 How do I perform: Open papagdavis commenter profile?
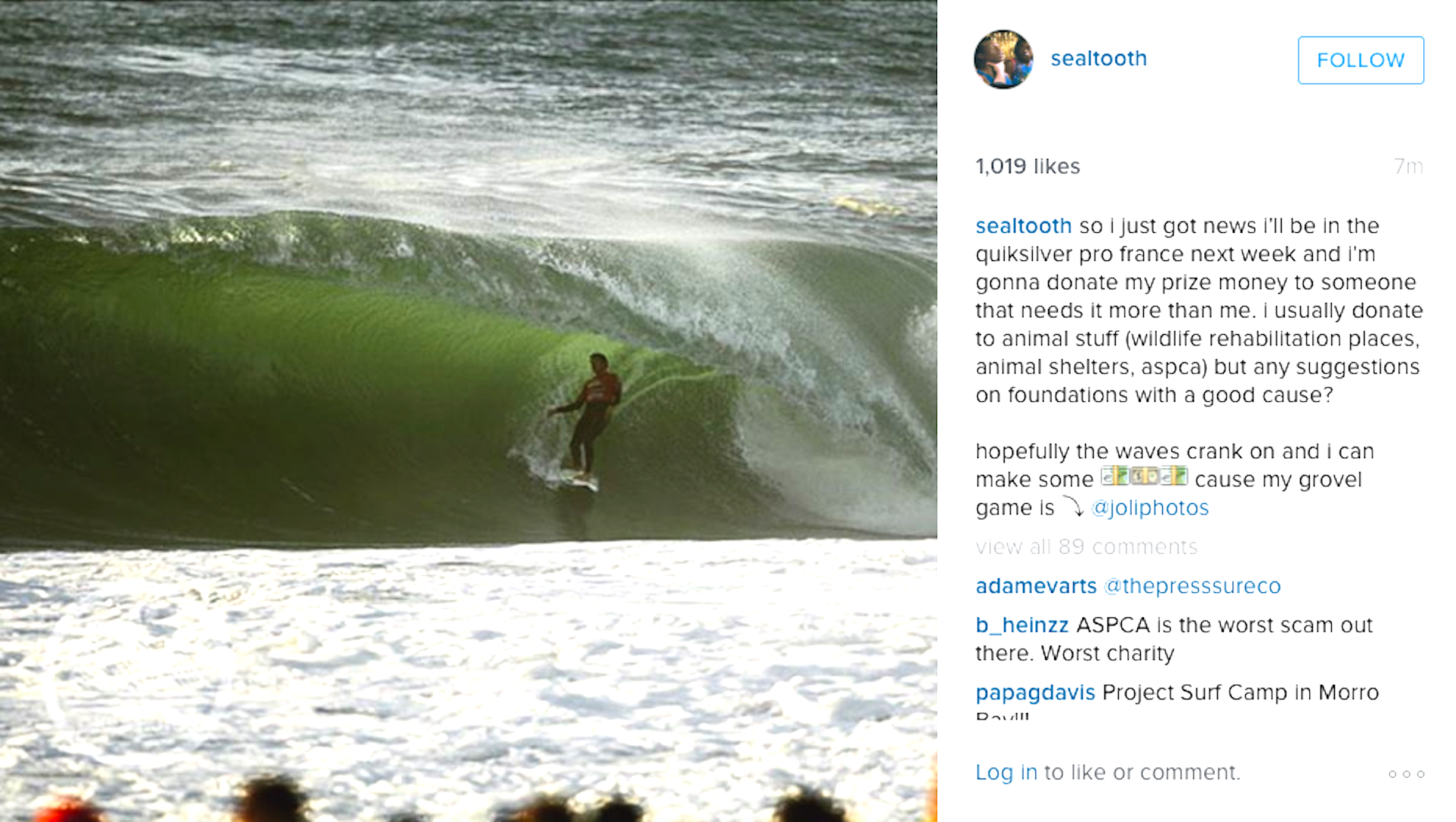(x=1035, y=693)
